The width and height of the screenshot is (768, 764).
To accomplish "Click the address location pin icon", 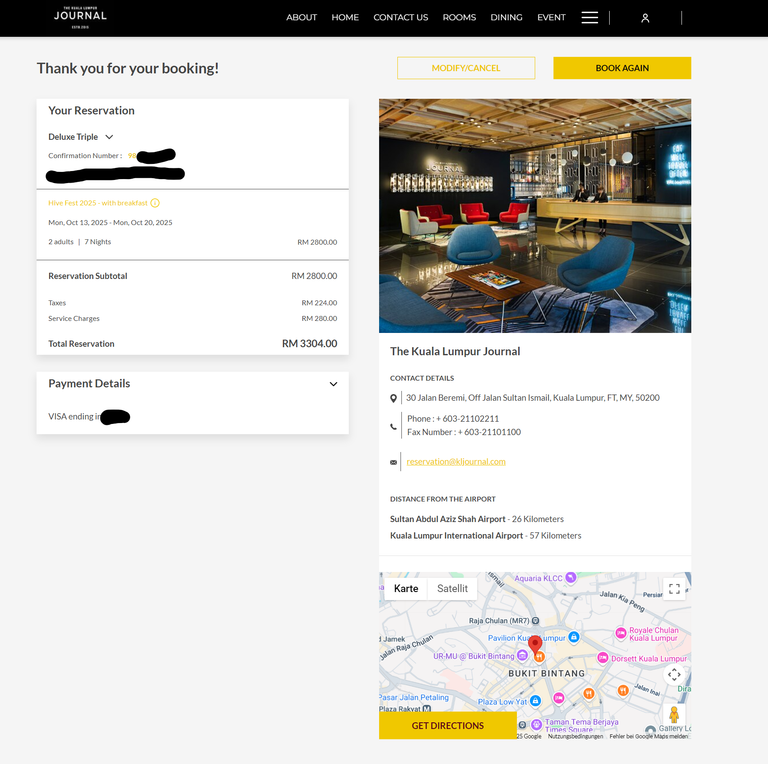I will [x=393, y=398].
